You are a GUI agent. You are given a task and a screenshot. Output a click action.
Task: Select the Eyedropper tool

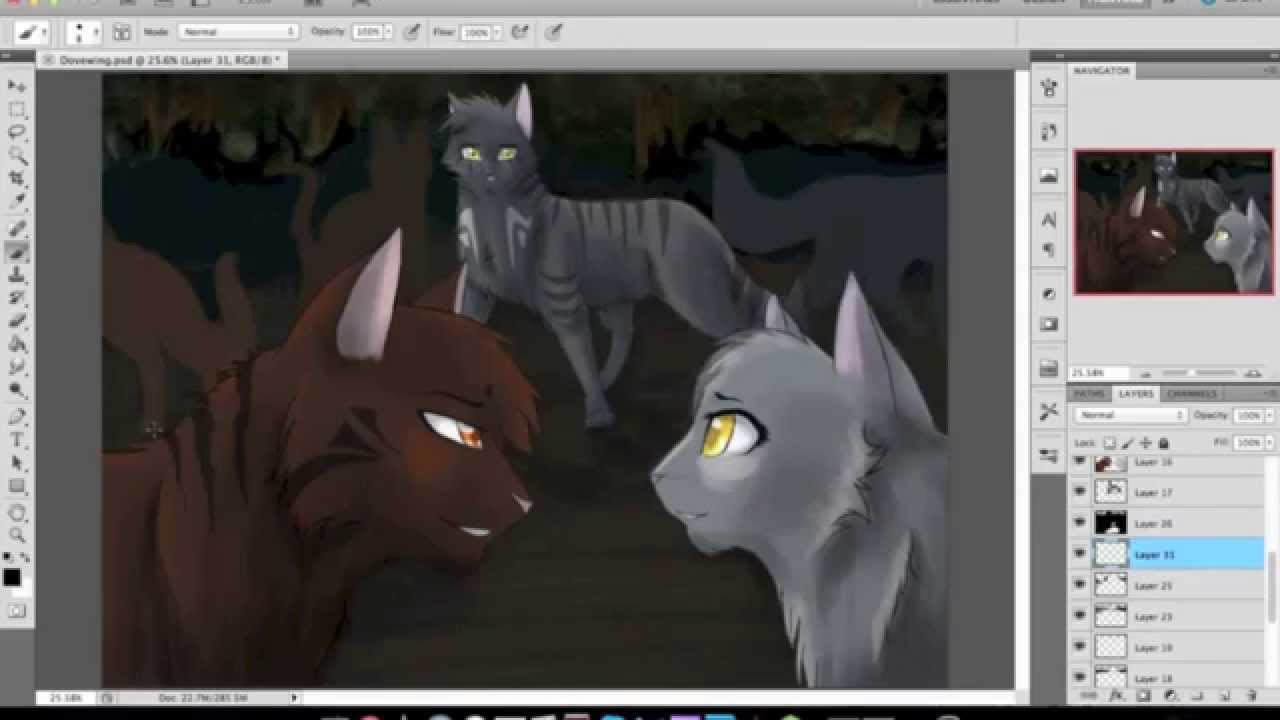[x=17, y=201]
